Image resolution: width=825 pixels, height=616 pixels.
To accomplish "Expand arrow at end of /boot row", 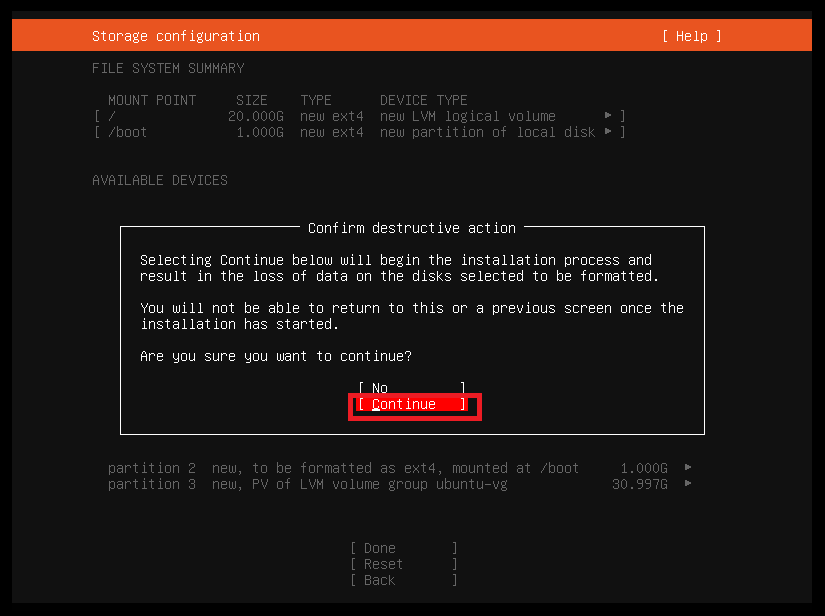I will (x=608, y=132).
